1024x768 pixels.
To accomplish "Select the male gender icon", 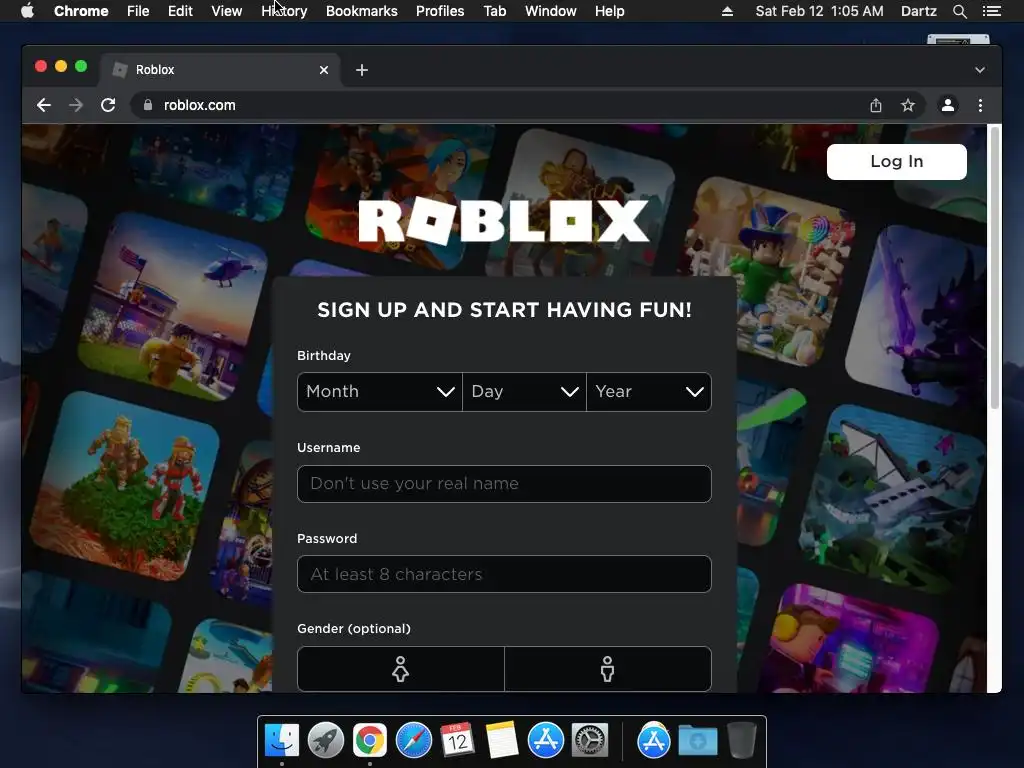I will (x=608, y=669).
